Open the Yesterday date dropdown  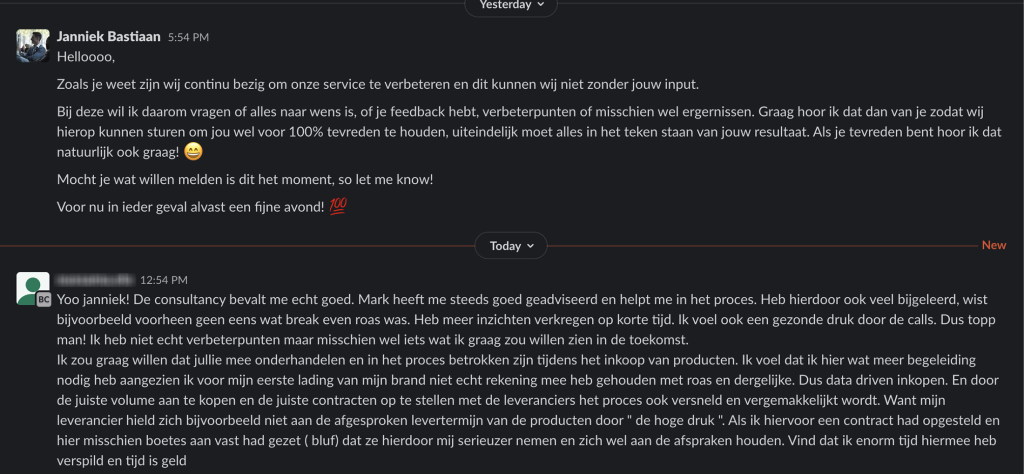pos(511,5)
